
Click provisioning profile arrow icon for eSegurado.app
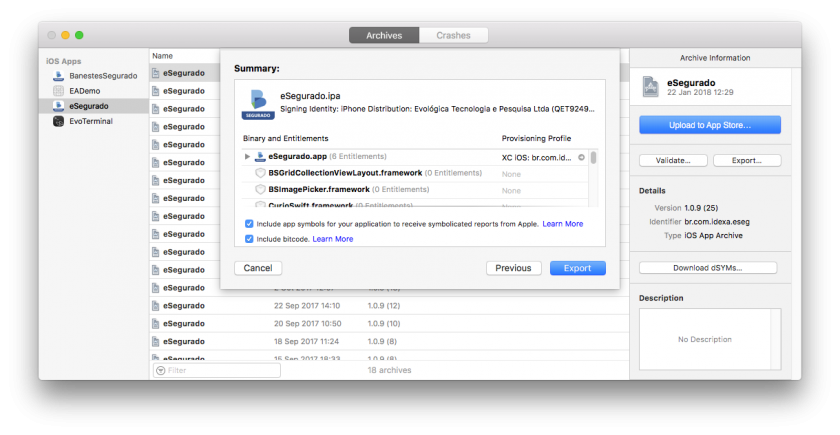pos(581,157)
